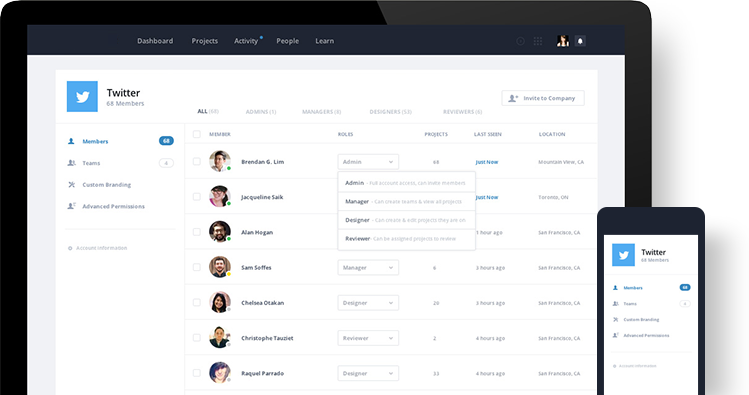Open the People navigation item

pos(288,41)
